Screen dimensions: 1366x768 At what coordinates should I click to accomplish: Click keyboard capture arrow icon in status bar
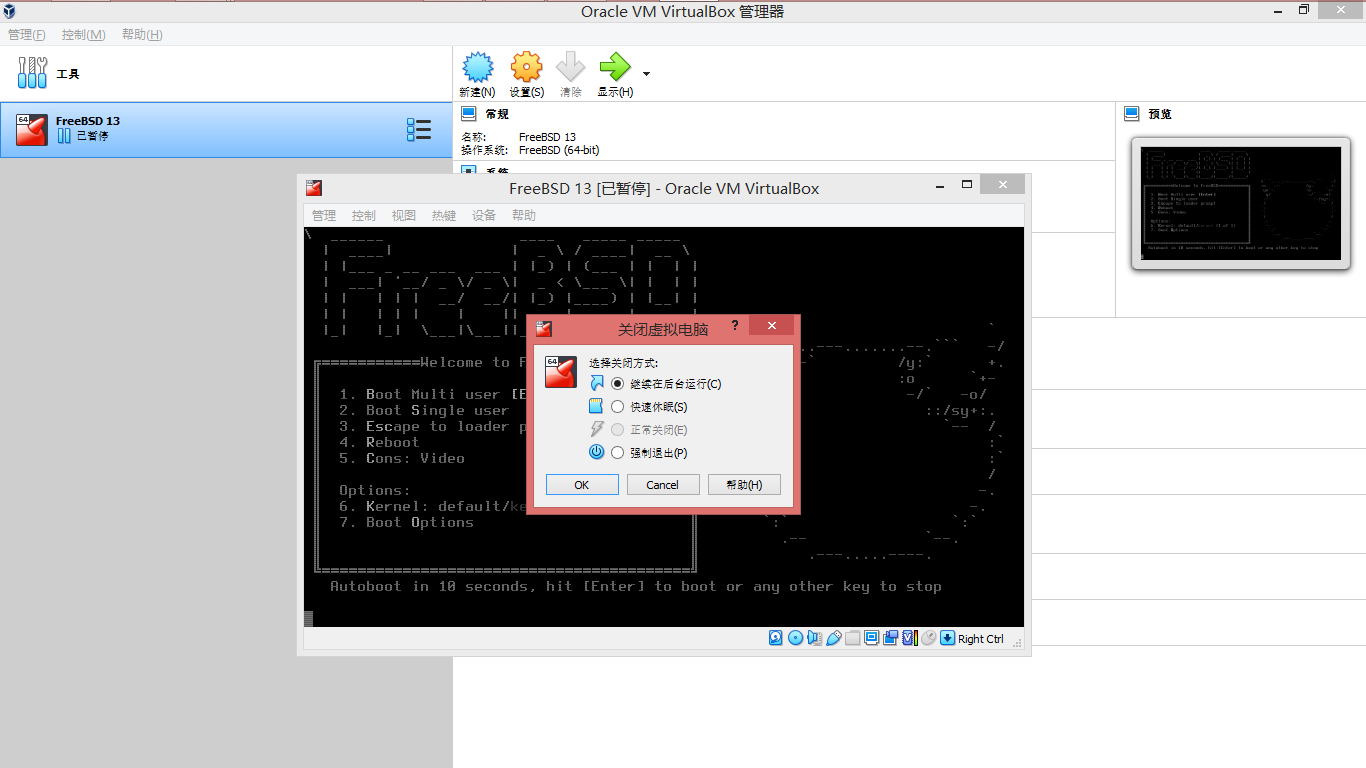(947, 638)
